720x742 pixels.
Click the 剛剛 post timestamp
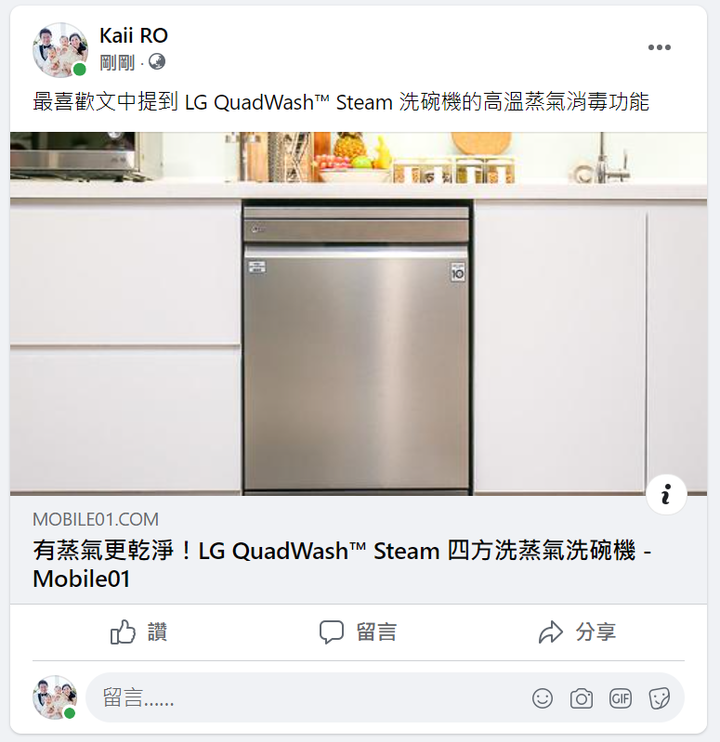point(117,62)
